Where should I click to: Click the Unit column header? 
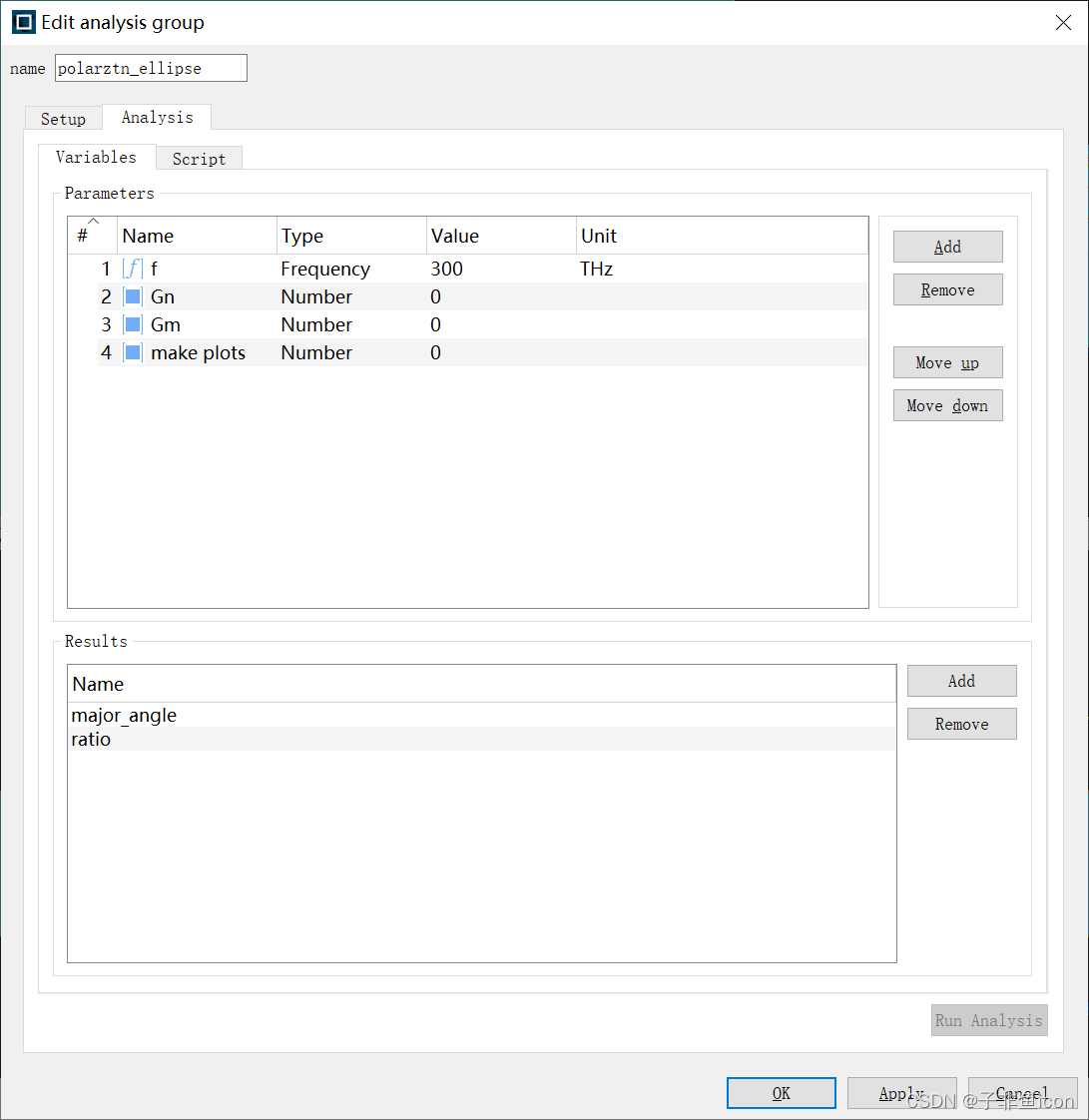722,236
